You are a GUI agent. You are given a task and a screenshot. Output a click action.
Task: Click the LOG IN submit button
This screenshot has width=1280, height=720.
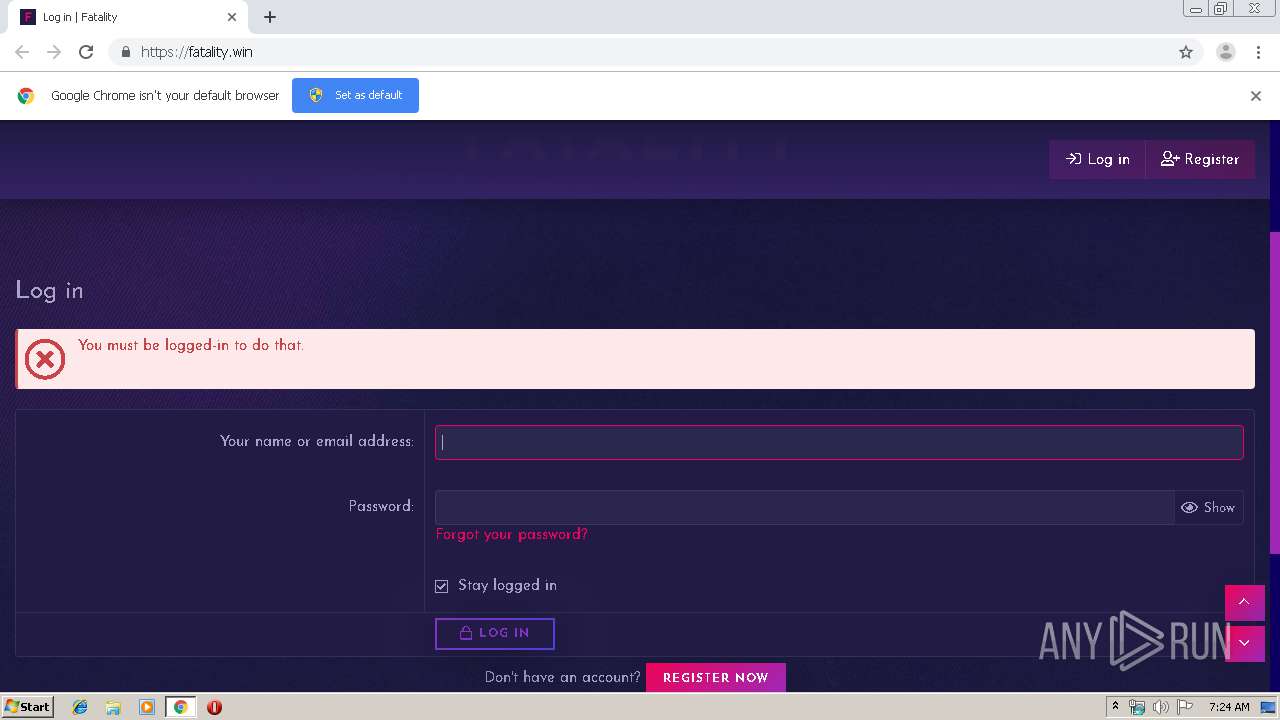coord(494,633)
